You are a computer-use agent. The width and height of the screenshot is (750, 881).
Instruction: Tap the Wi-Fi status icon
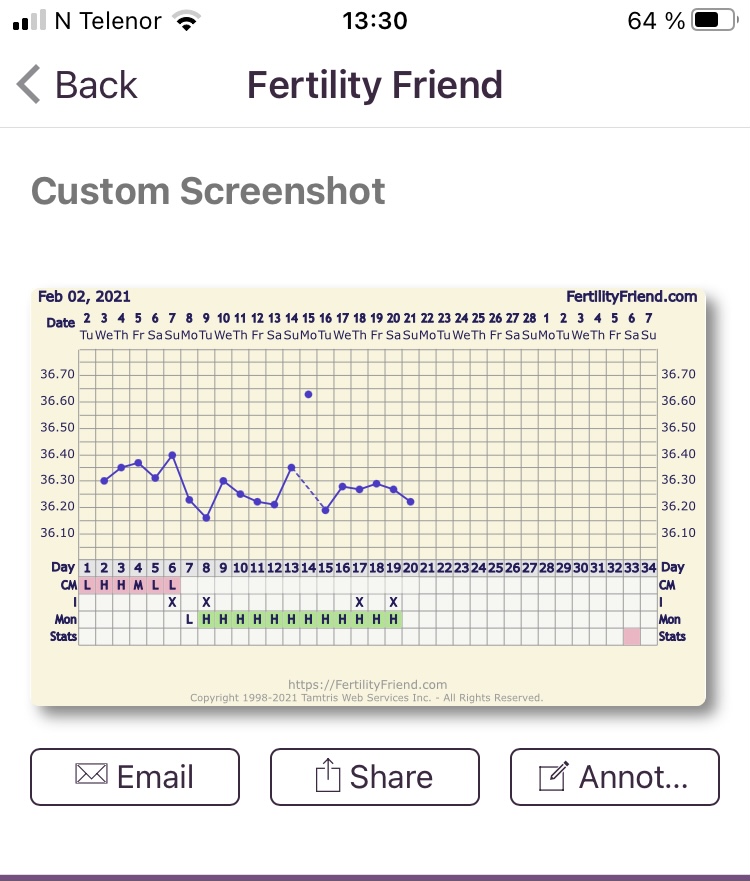tap(187, 21)
